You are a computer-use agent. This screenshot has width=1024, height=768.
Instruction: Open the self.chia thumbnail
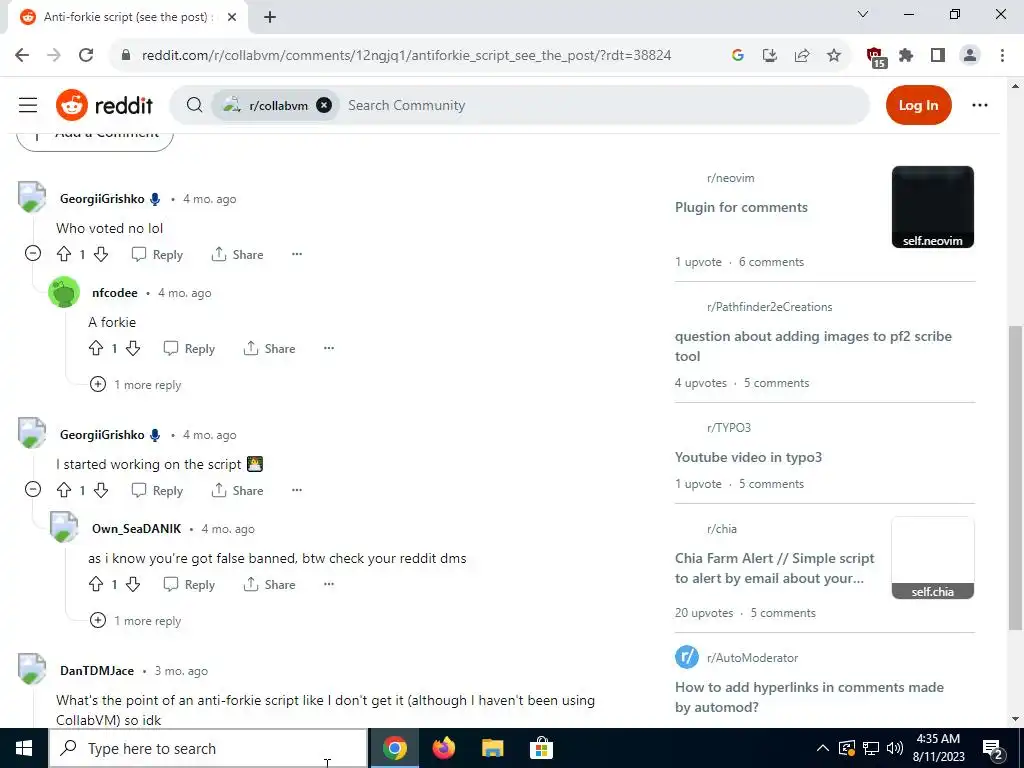coord(933,558)
